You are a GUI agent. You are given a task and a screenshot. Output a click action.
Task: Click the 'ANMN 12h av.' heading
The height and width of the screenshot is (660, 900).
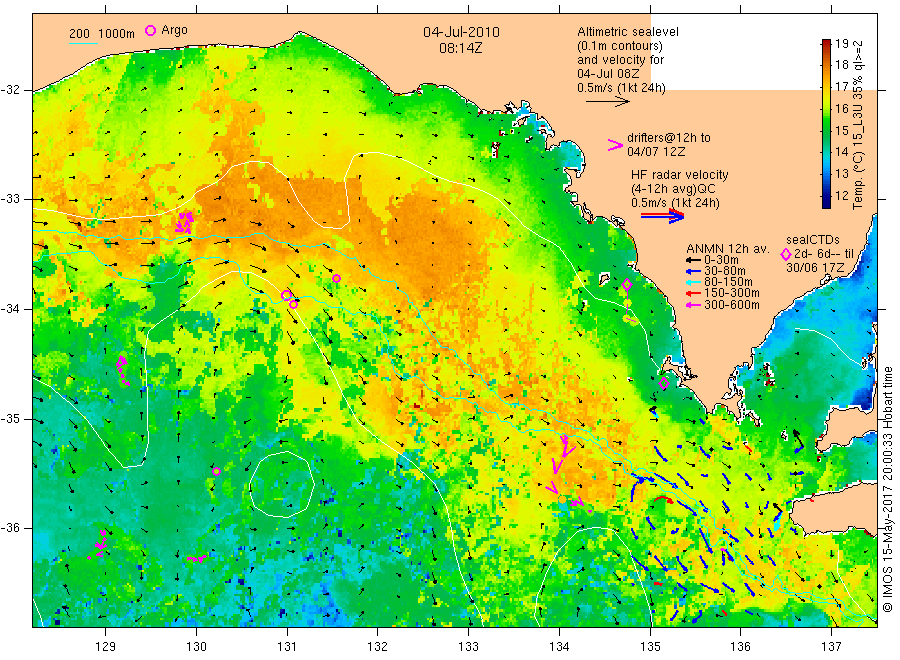[727, 249]
